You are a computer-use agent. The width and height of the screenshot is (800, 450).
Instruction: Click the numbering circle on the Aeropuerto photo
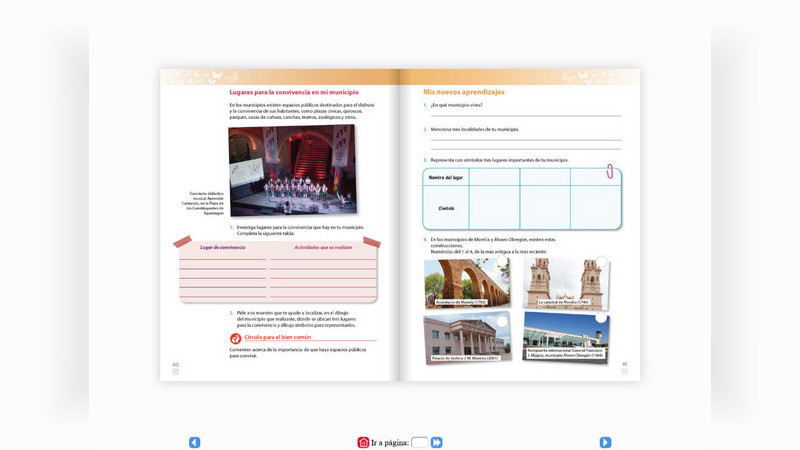(602, 318)
